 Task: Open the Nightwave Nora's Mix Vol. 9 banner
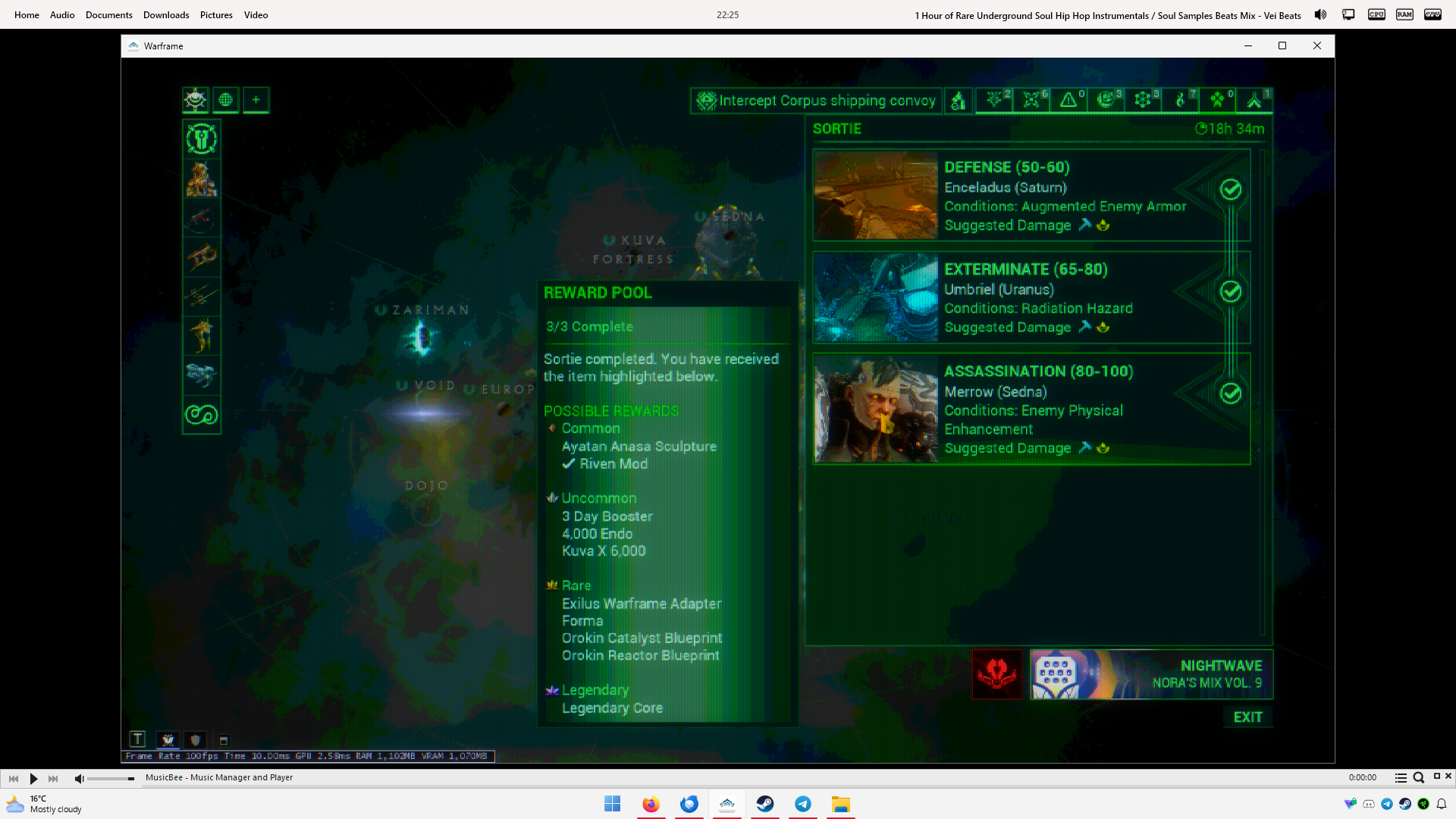1150,673
